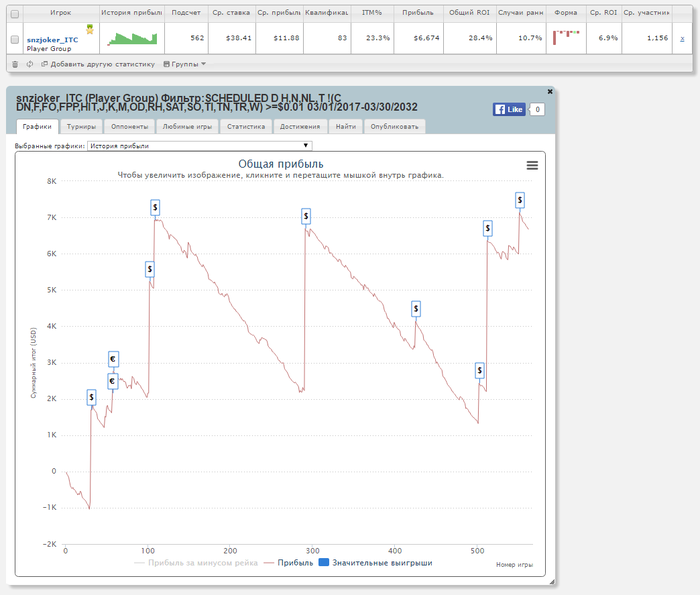Click the red form mini chart
The width and height of the screenshot is (700, 595).
coord(566,37)
